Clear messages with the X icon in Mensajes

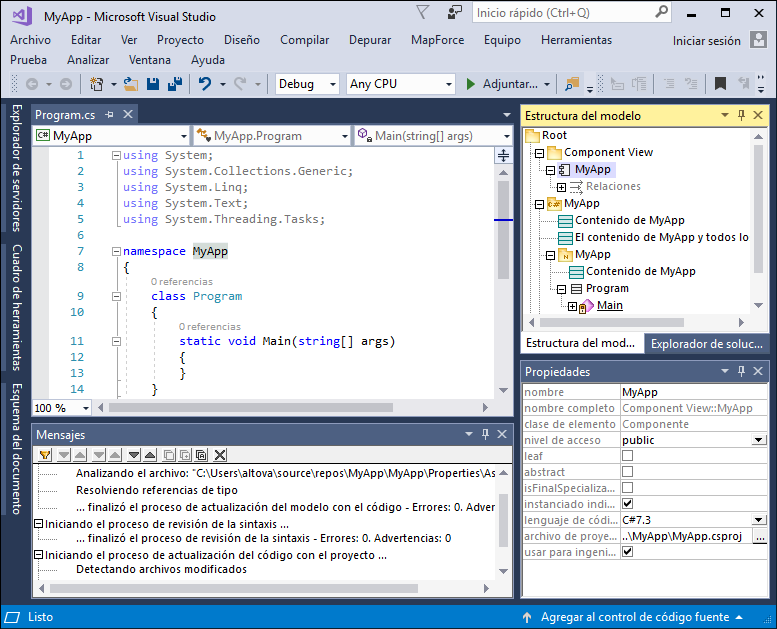(220, 455)
